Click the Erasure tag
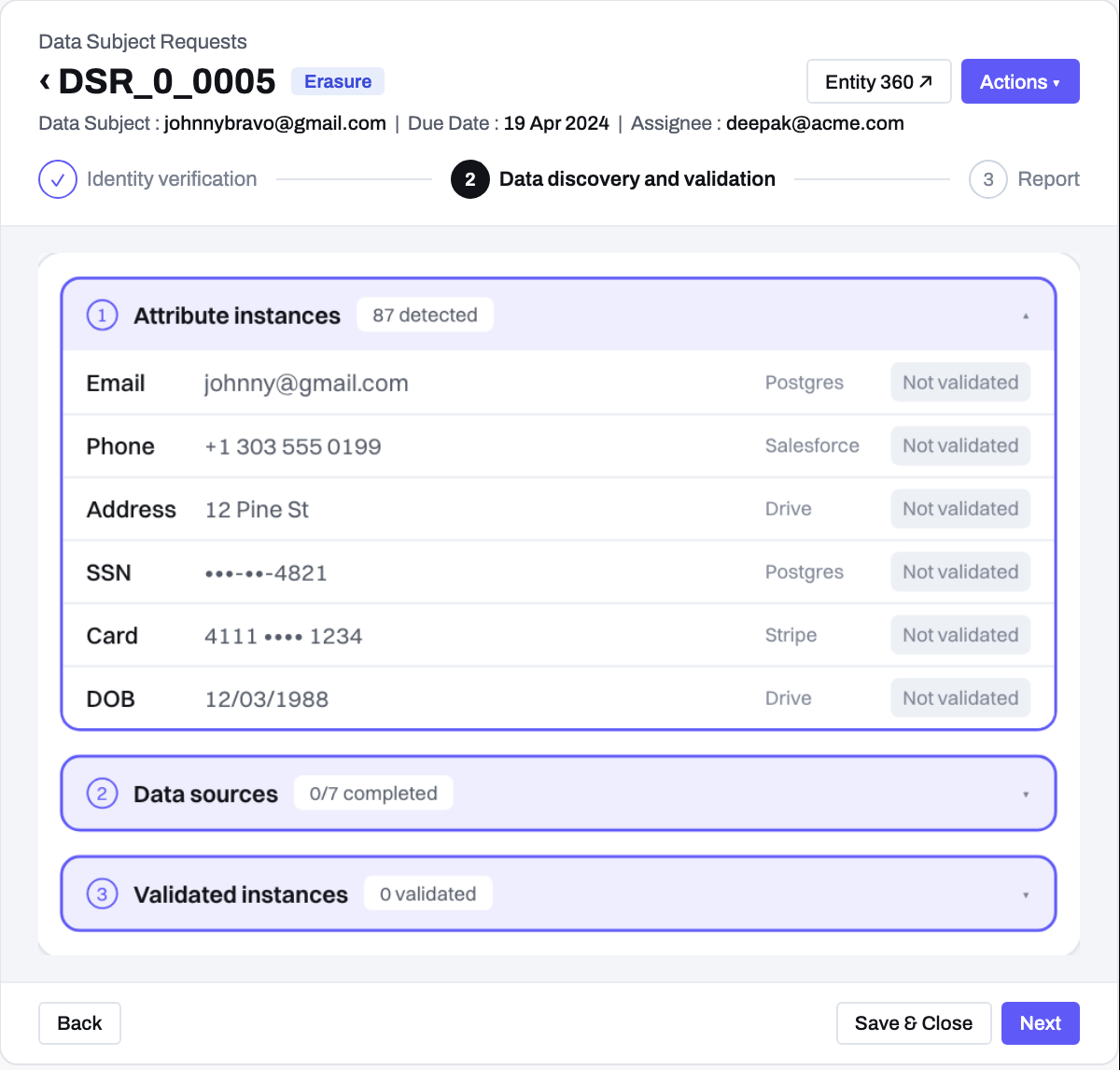Viewport: 1120px width, 1070px height. (338, 81)
